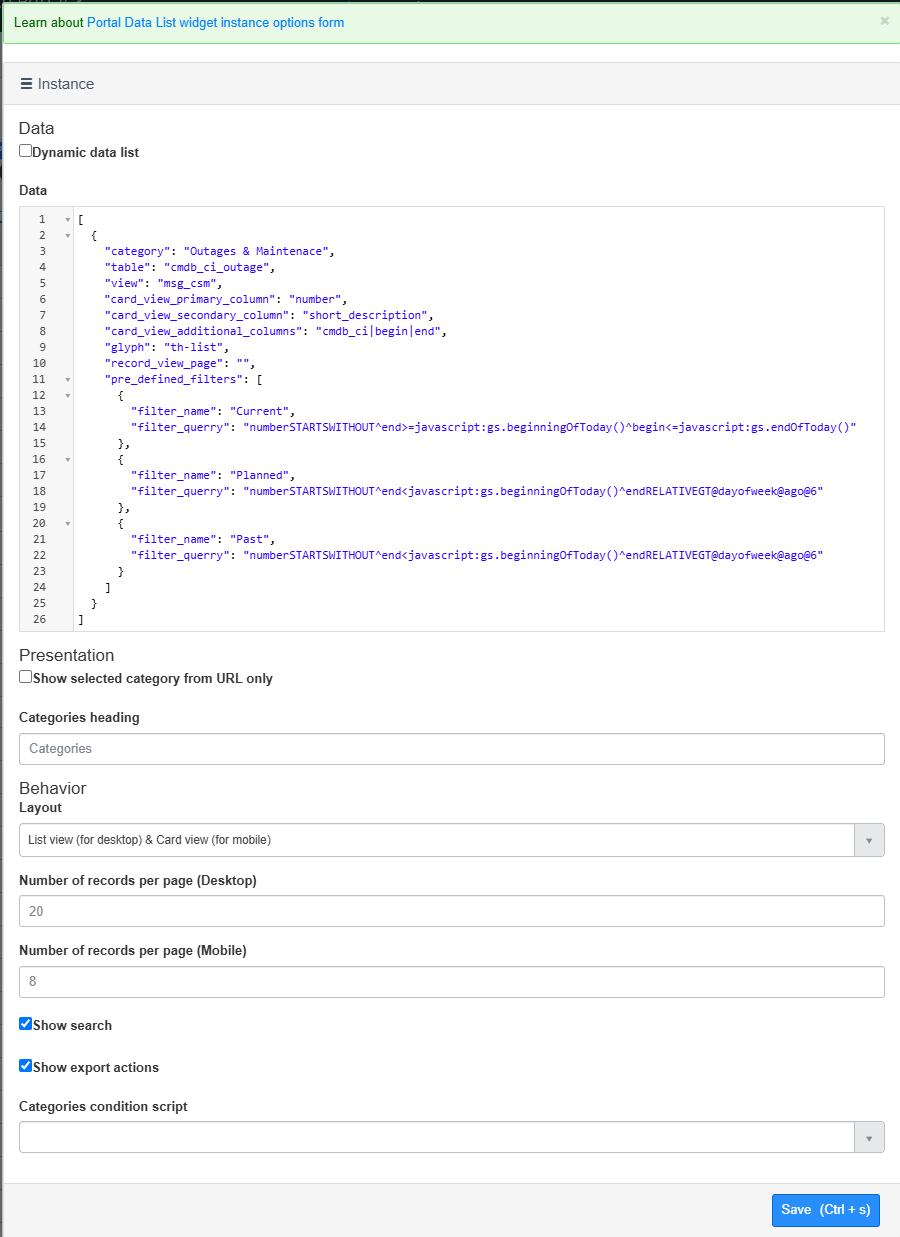Collapse the object fold arrow on line 2

coord(66,235)
